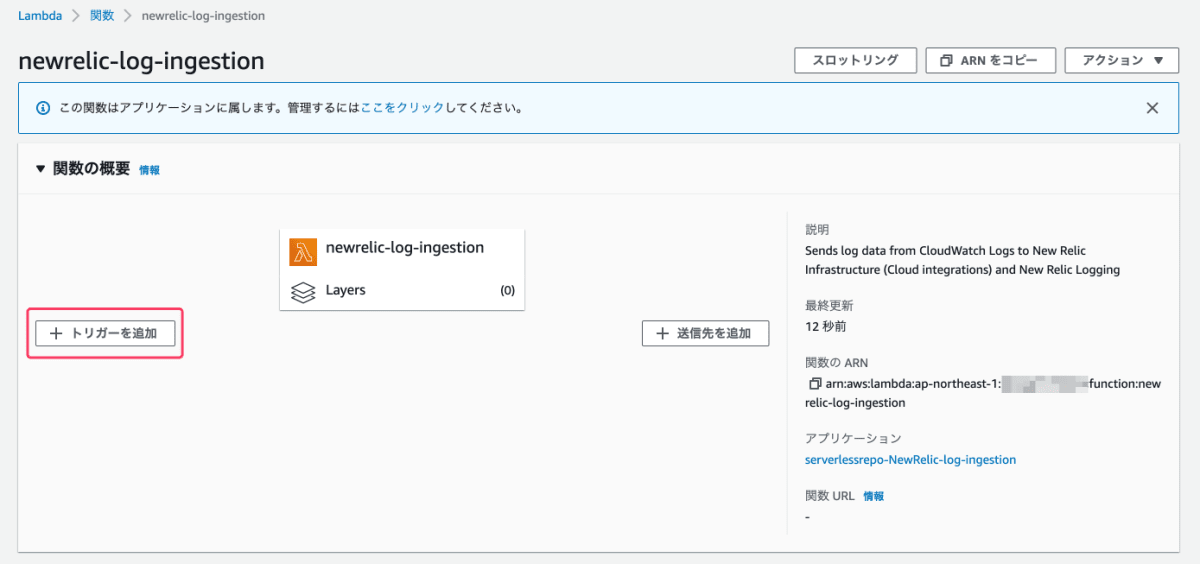Click the Lambda function icon in the designer
This screenshot has width=1200, height=564.
pyautogui.click(x=303, y=252)
